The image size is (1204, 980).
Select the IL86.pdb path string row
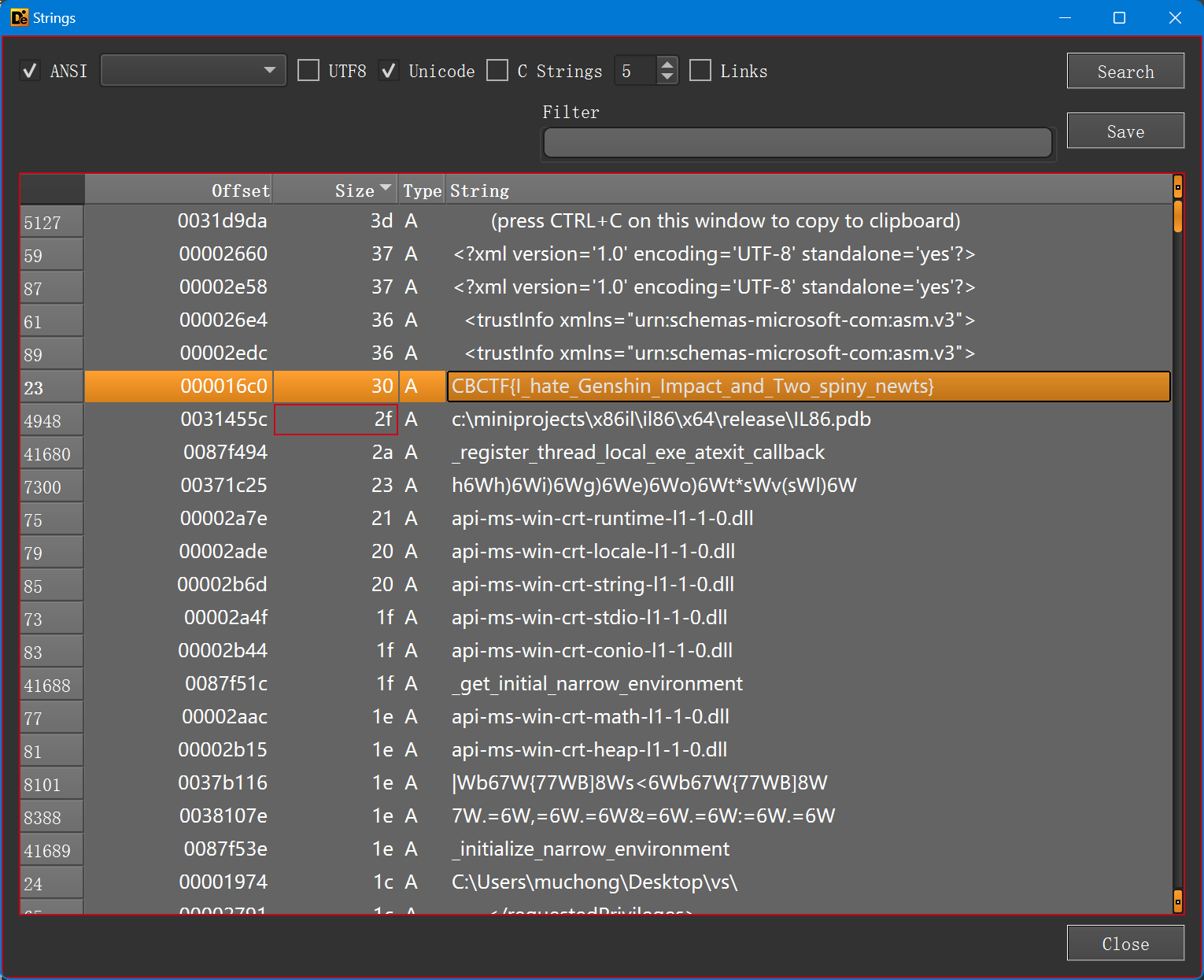click(x=661, y=420)
